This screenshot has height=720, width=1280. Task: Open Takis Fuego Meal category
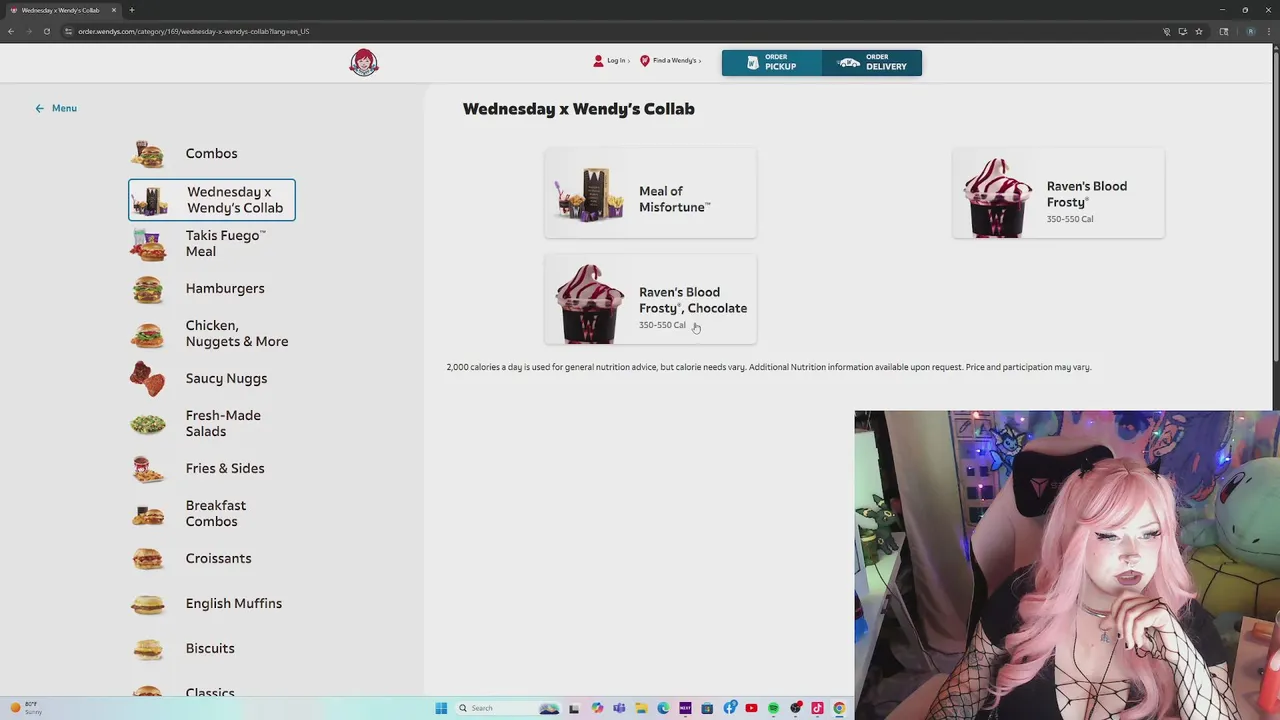tap(212, 244)
